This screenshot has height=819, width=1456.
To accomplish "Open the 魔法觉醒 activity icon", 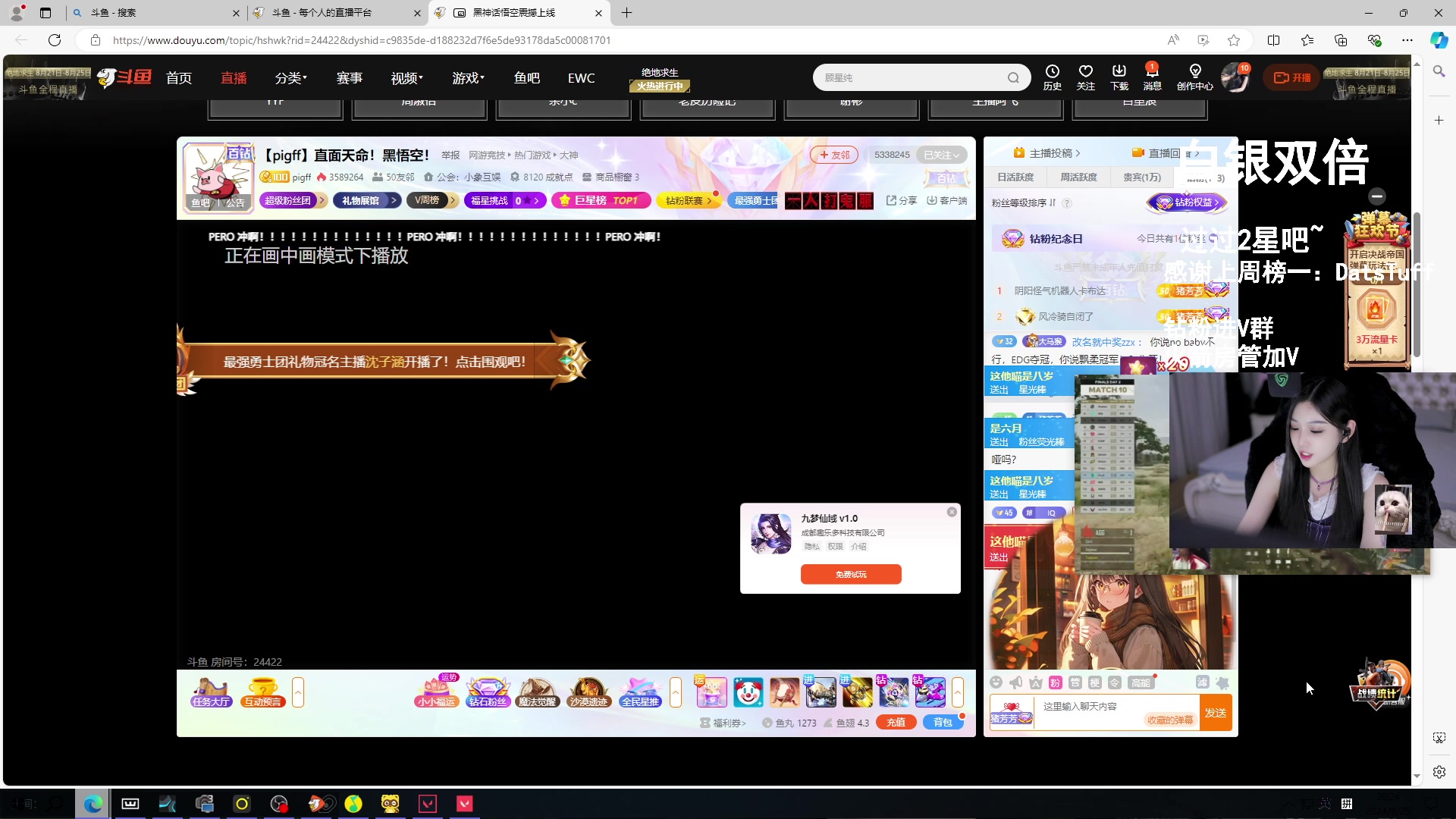I will point(538,692).
